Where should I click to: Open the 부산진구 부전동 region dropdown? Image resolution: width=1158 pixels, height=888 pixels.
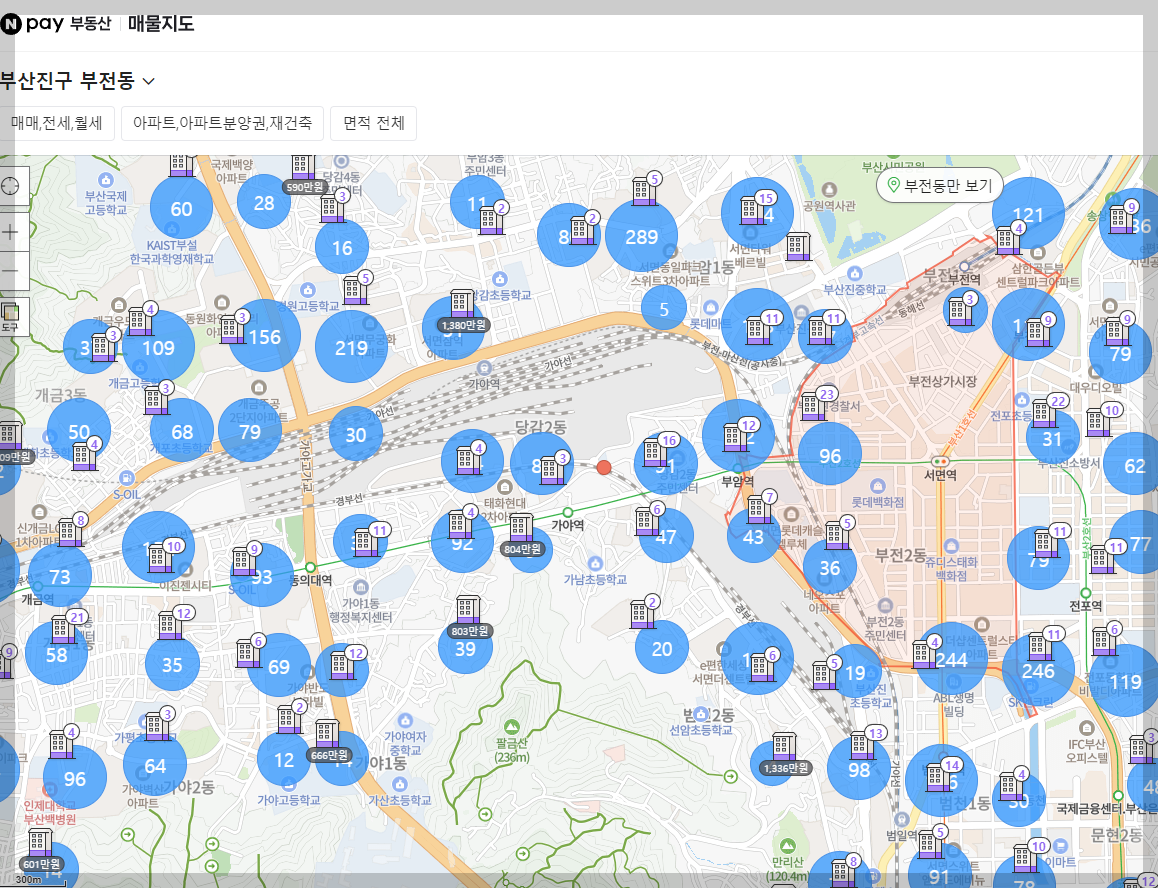pos(77,81)
